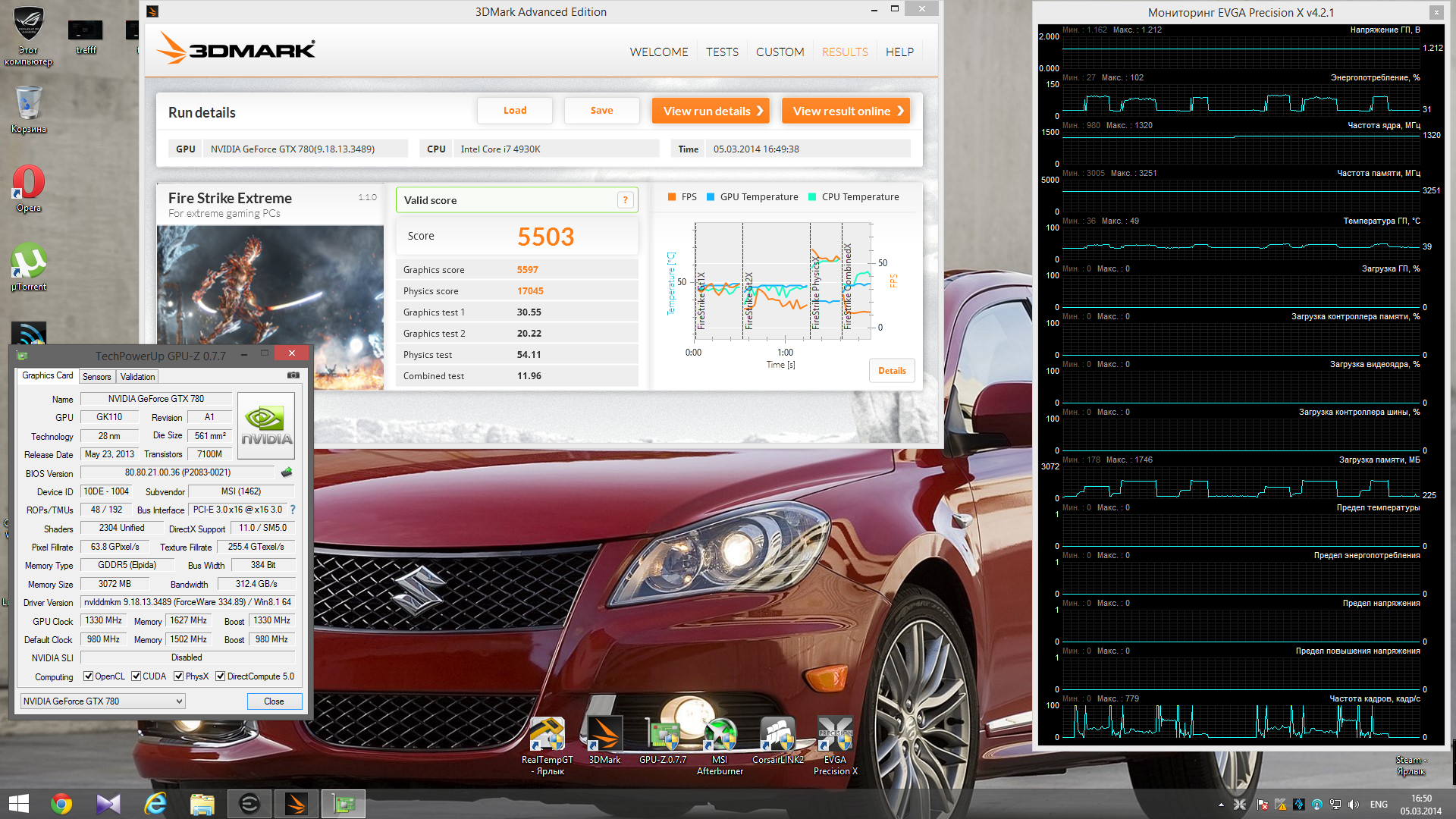1456x819 pixels.
Task: Click the teal CPU Temperature legend swatch
Action: click(x=812, y=197)
